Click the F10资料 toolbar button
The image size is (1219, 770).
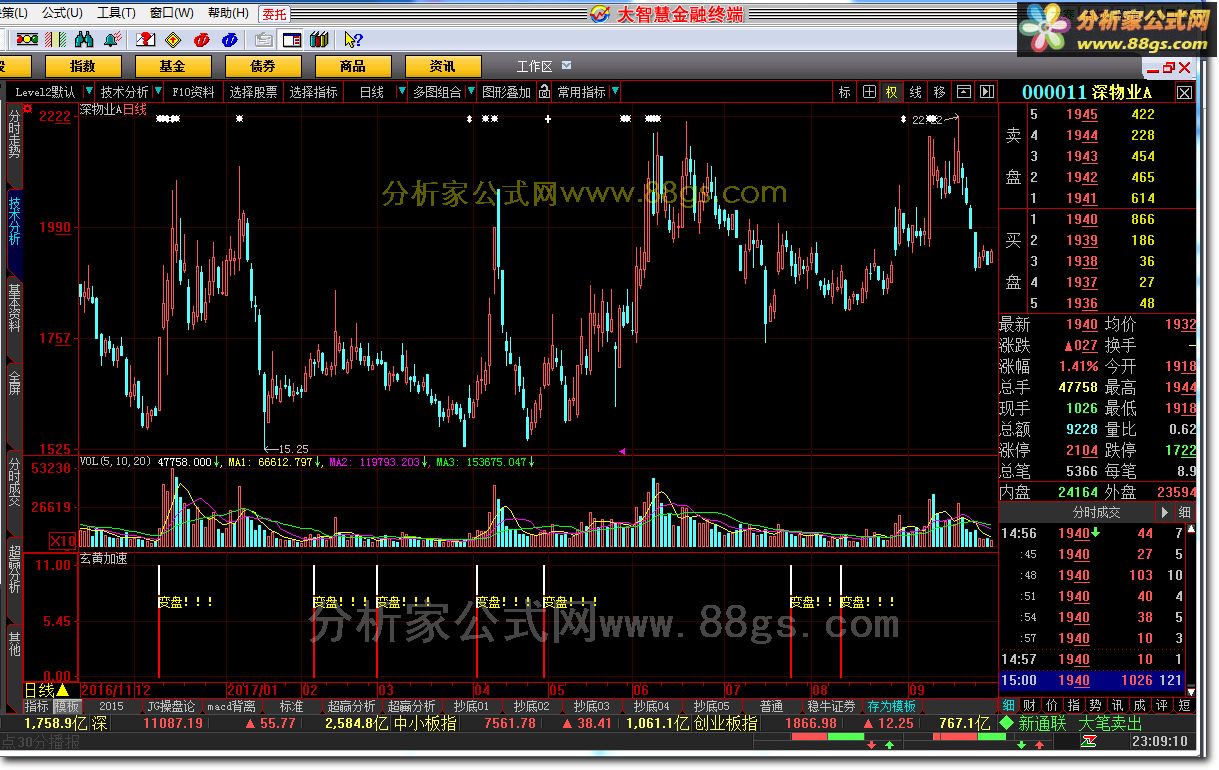[x=193, y=92]
